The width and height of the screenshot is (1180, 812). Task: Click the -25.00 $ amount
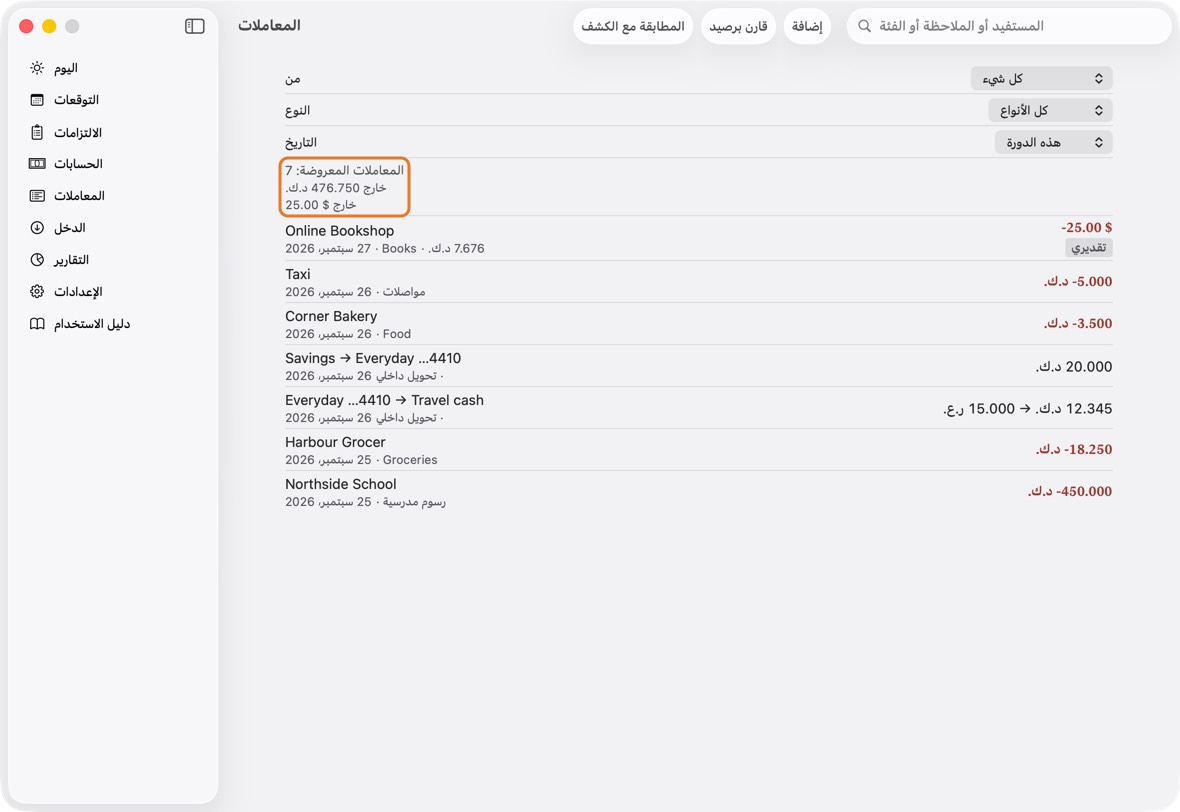point(1087,227)
